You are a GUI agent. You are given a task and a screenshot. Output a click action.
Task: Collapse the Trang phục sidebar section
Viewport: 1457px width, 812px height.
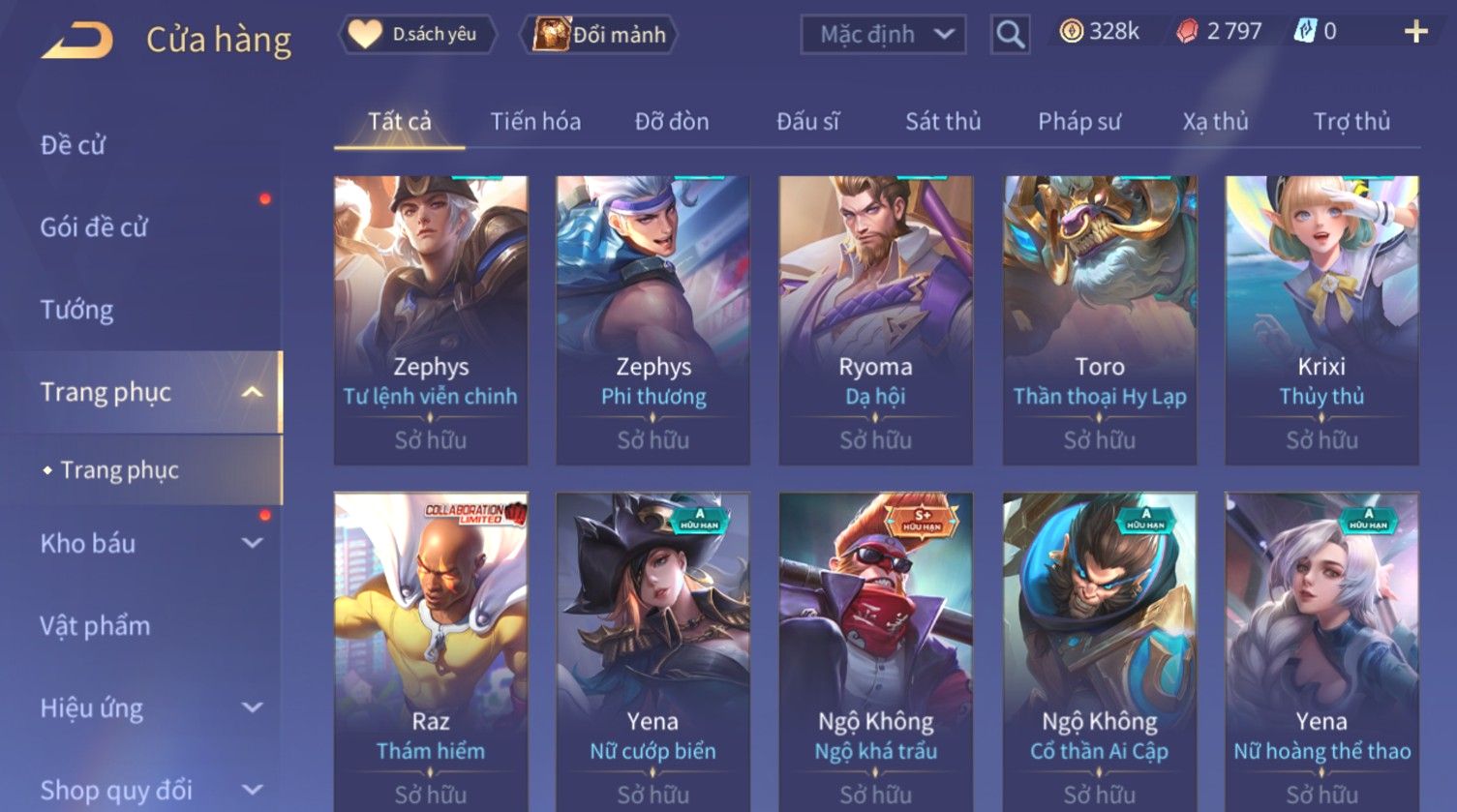[x=252, y=392]
